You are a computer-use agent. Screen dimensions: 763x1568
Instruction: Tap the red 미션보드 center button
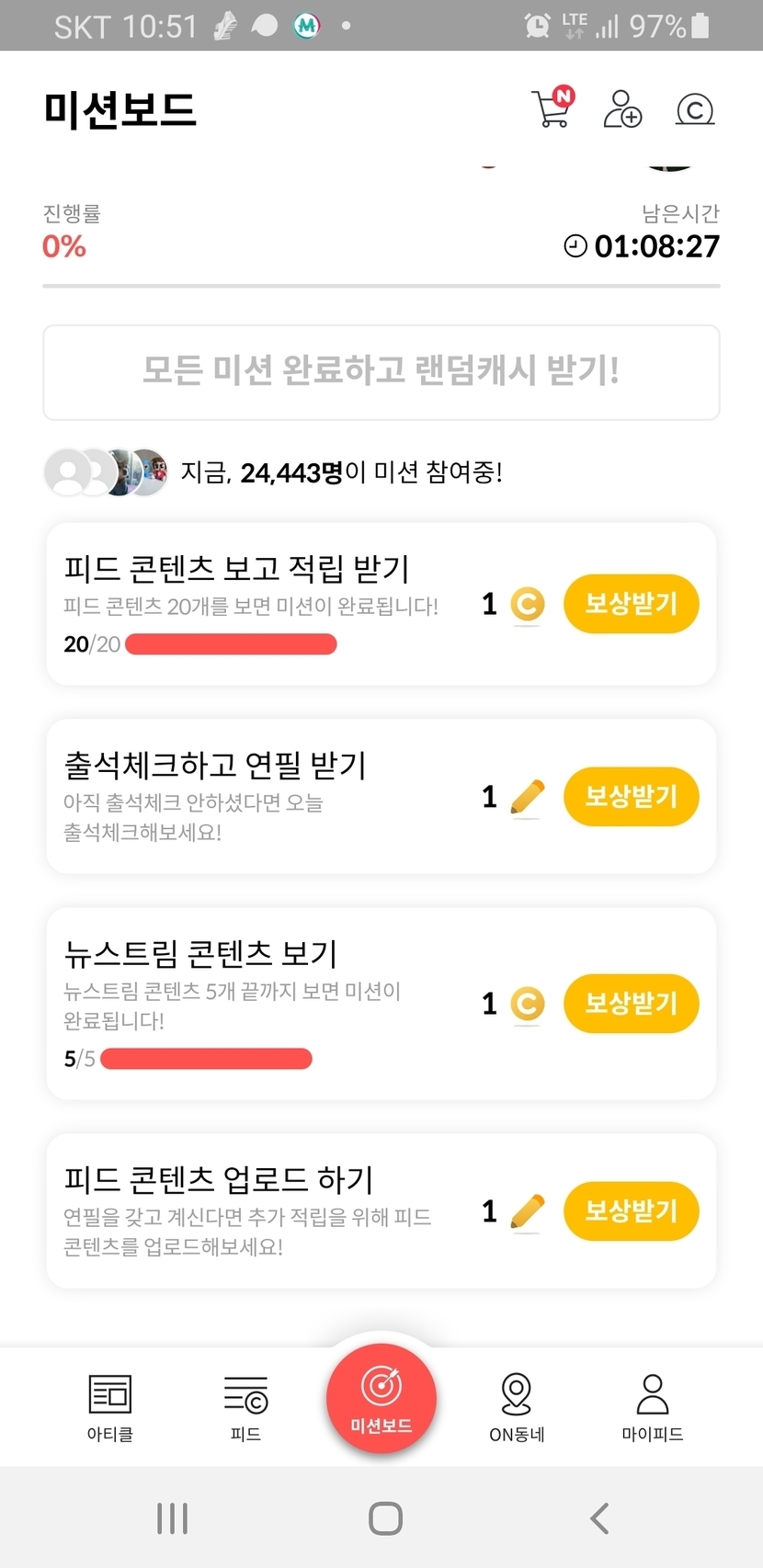tap(381, 1398)
